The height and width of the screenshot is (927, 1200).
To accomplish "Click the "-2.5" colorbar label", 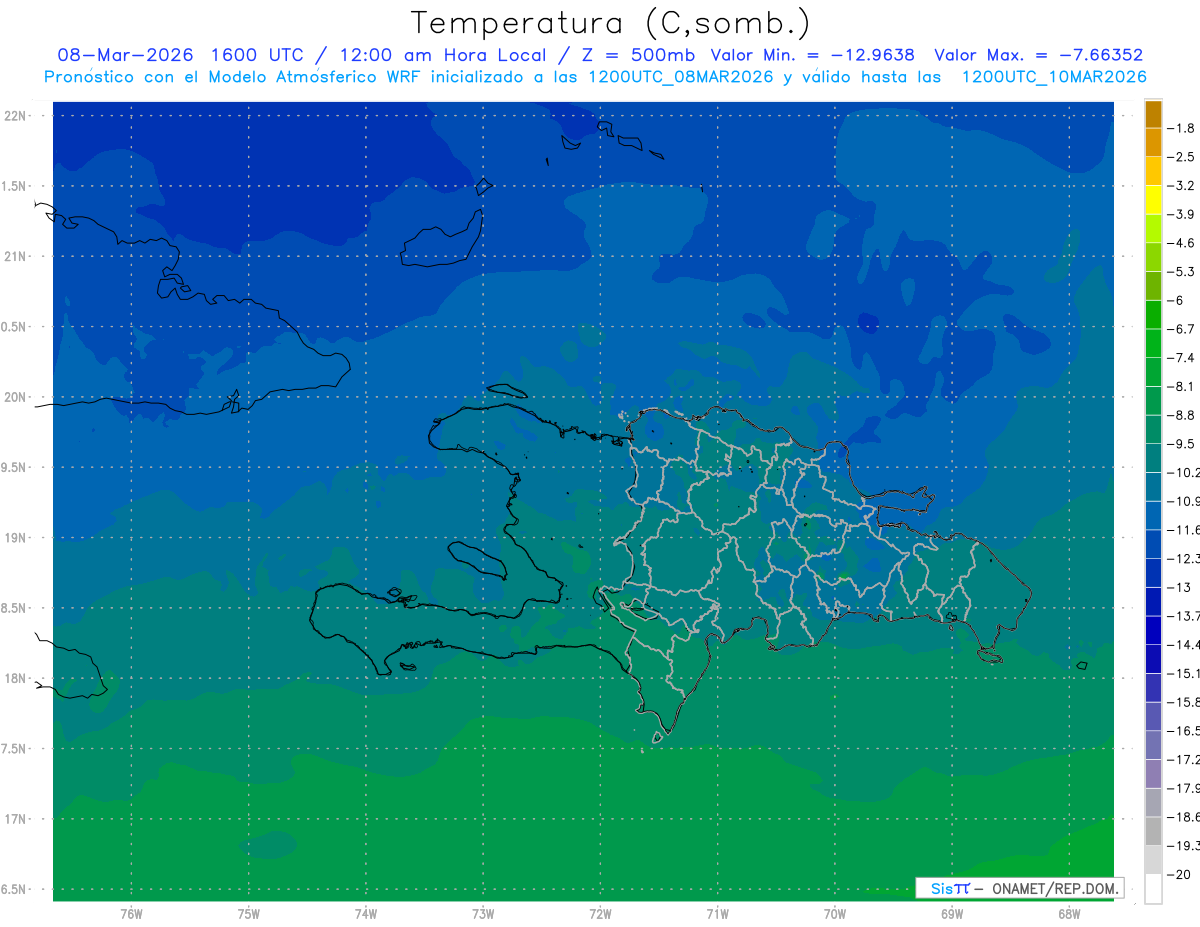I will (x=1182, y=157).
